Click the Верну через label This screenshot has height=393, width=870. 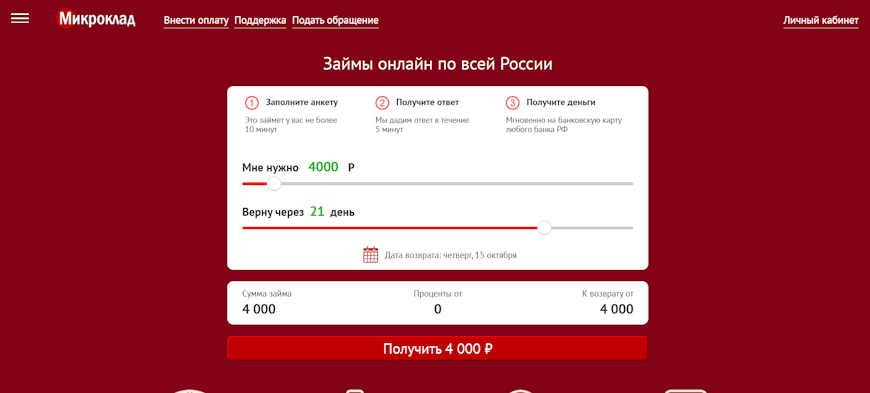(273, 213)
